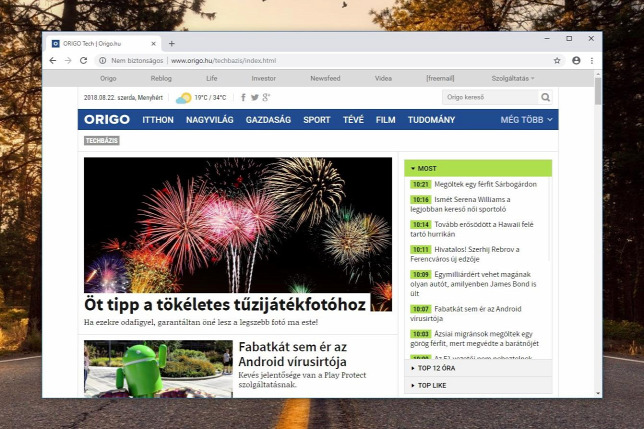Bookmark this page with the star icon
The image size is (644, 429).
click(557, 60)
